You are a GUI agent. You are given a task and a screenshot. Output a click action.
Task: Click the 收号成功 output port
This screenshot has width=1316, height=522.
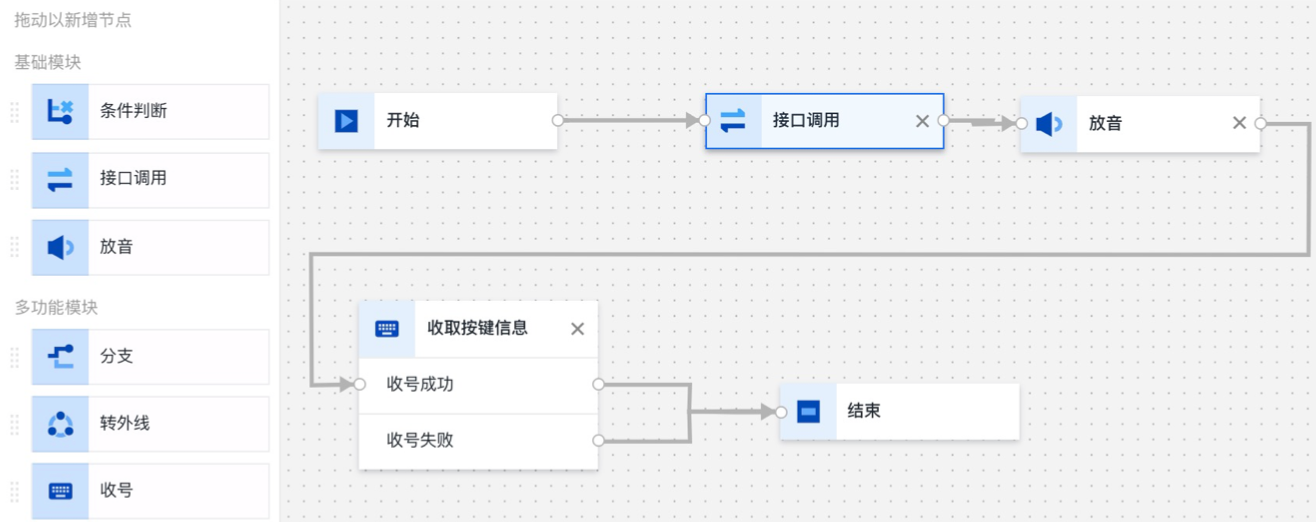(x=598, y=384)
